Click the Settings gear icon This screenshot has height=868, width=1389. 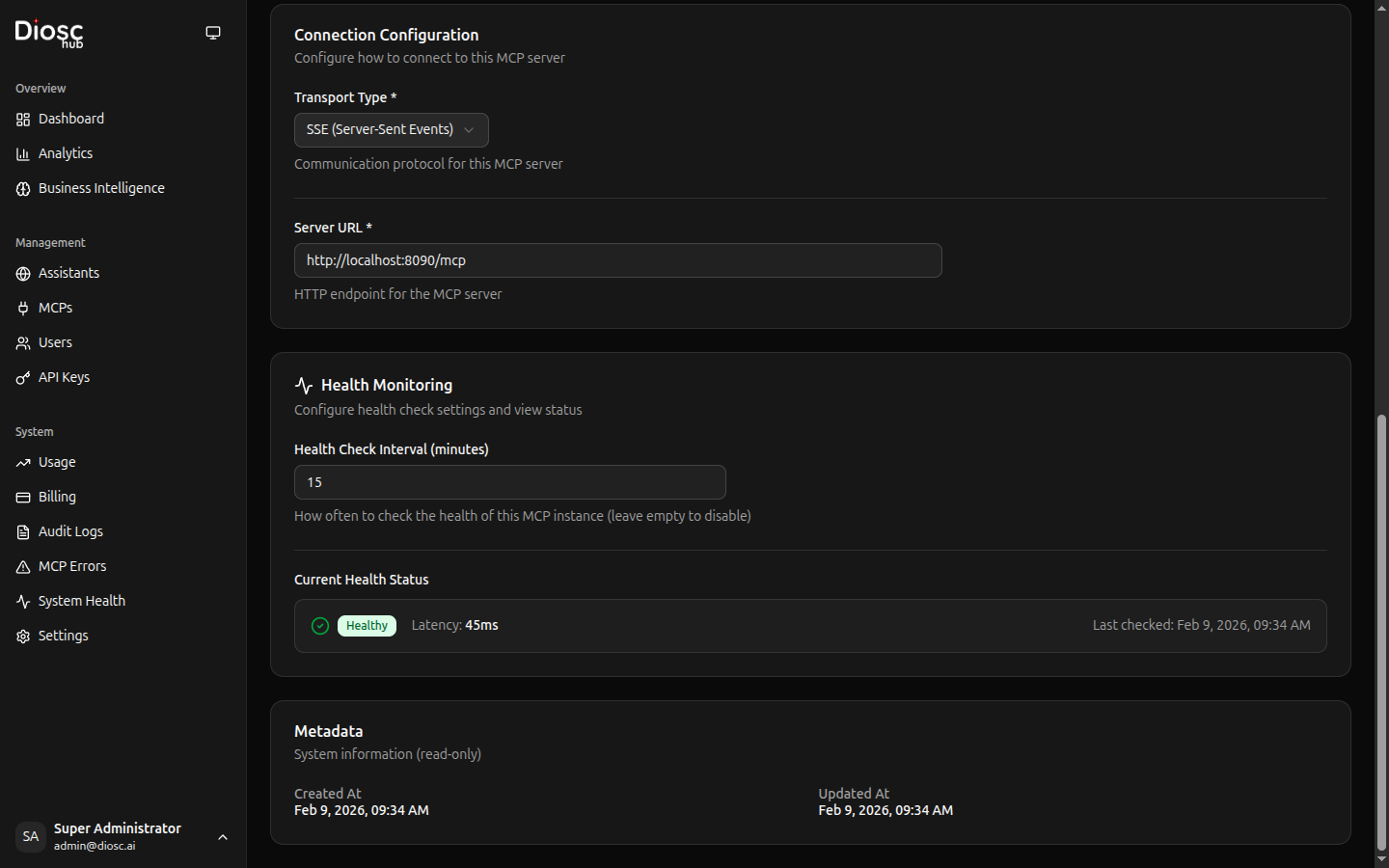pyautogui.click(x=23, y=637)
